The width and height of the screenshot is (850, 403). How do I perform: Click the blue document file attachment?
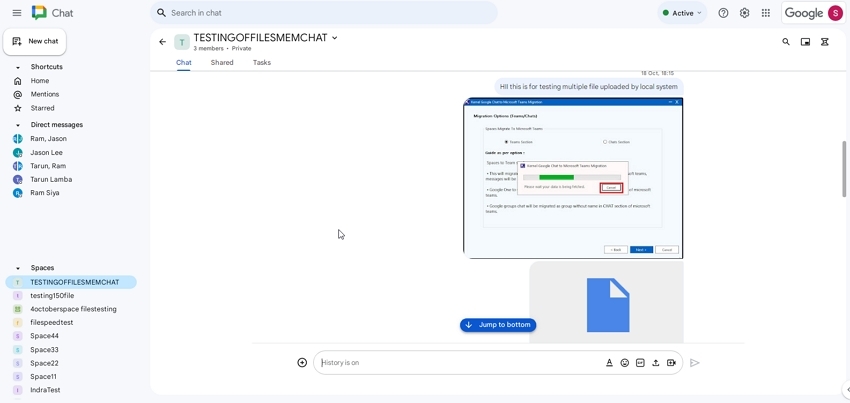click(607, 302)
